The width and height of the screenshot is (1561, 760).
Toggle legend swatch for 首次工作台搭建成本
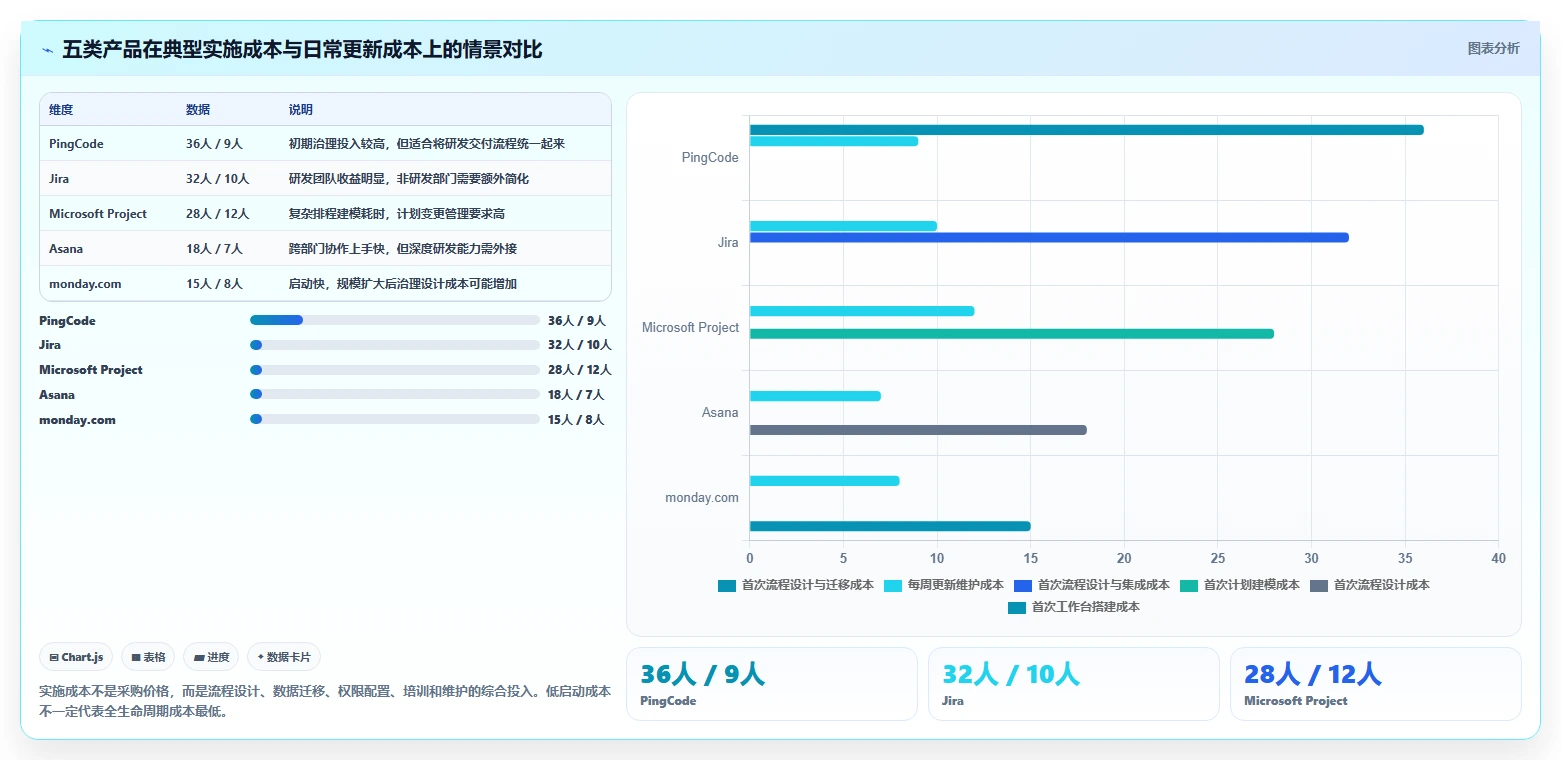(1017, 607)
